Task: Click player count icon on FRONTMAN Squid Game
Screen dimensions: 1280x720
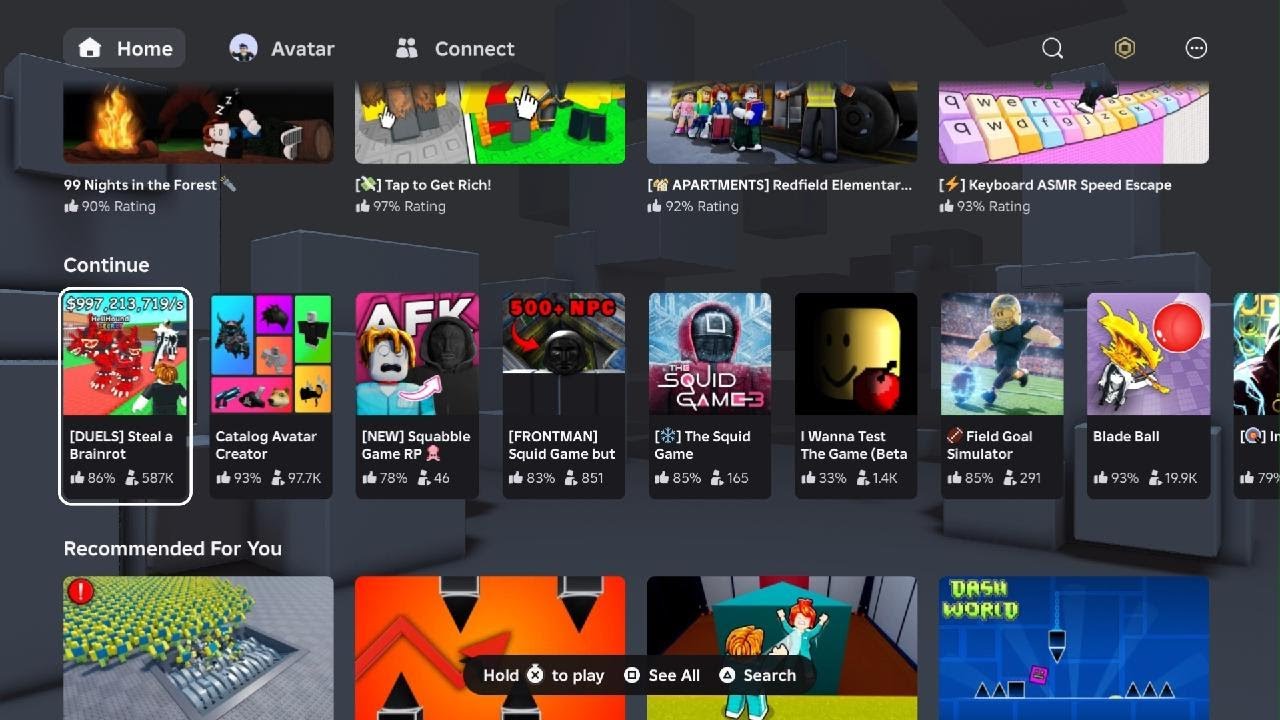Action: click(x=570, y=478)
